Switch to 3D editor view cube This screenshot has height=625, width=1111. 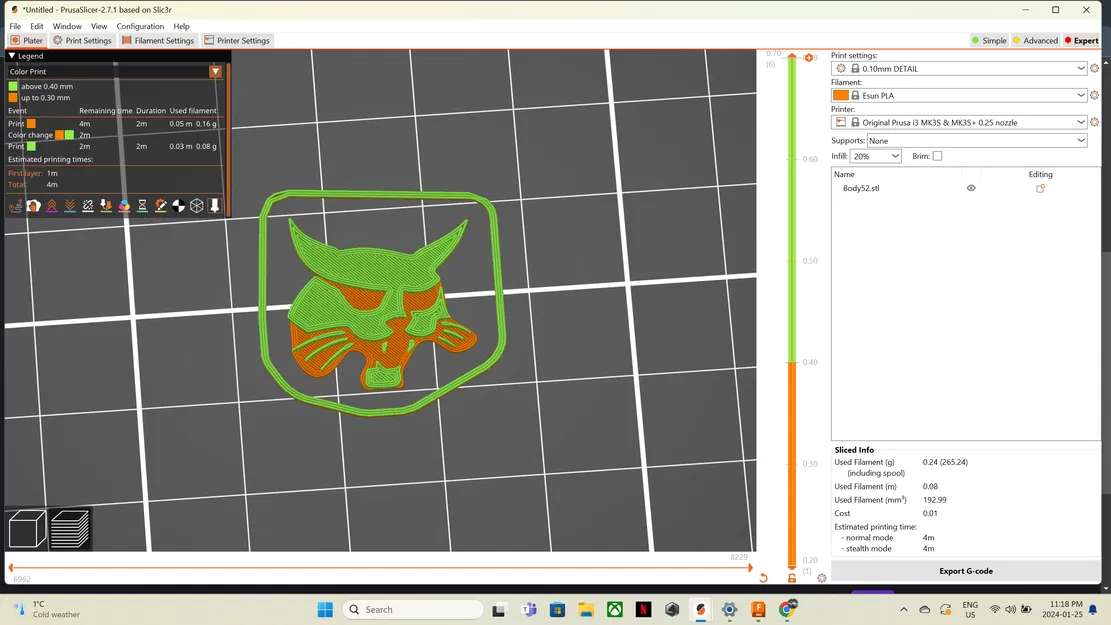pyautogui.click(x=27, y=529)
